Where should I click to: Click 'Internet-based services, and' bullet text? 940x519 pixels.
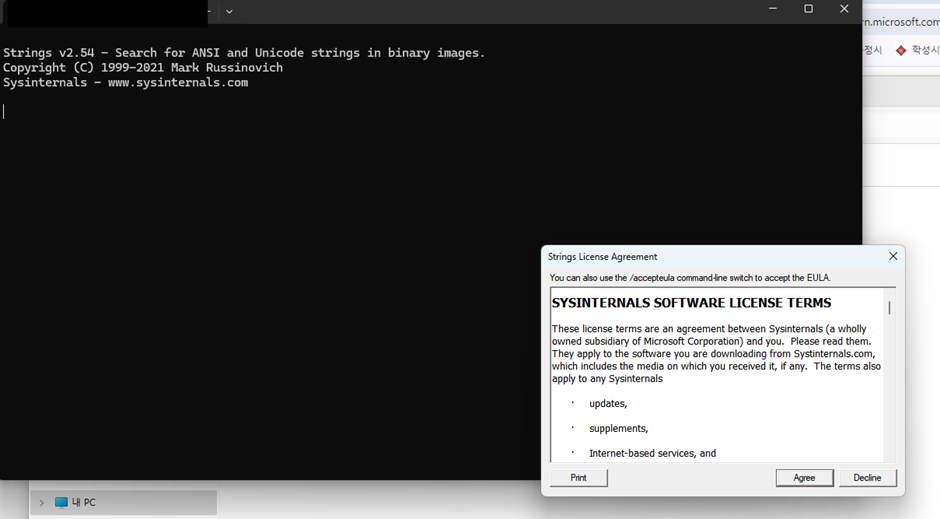[652, 454]
